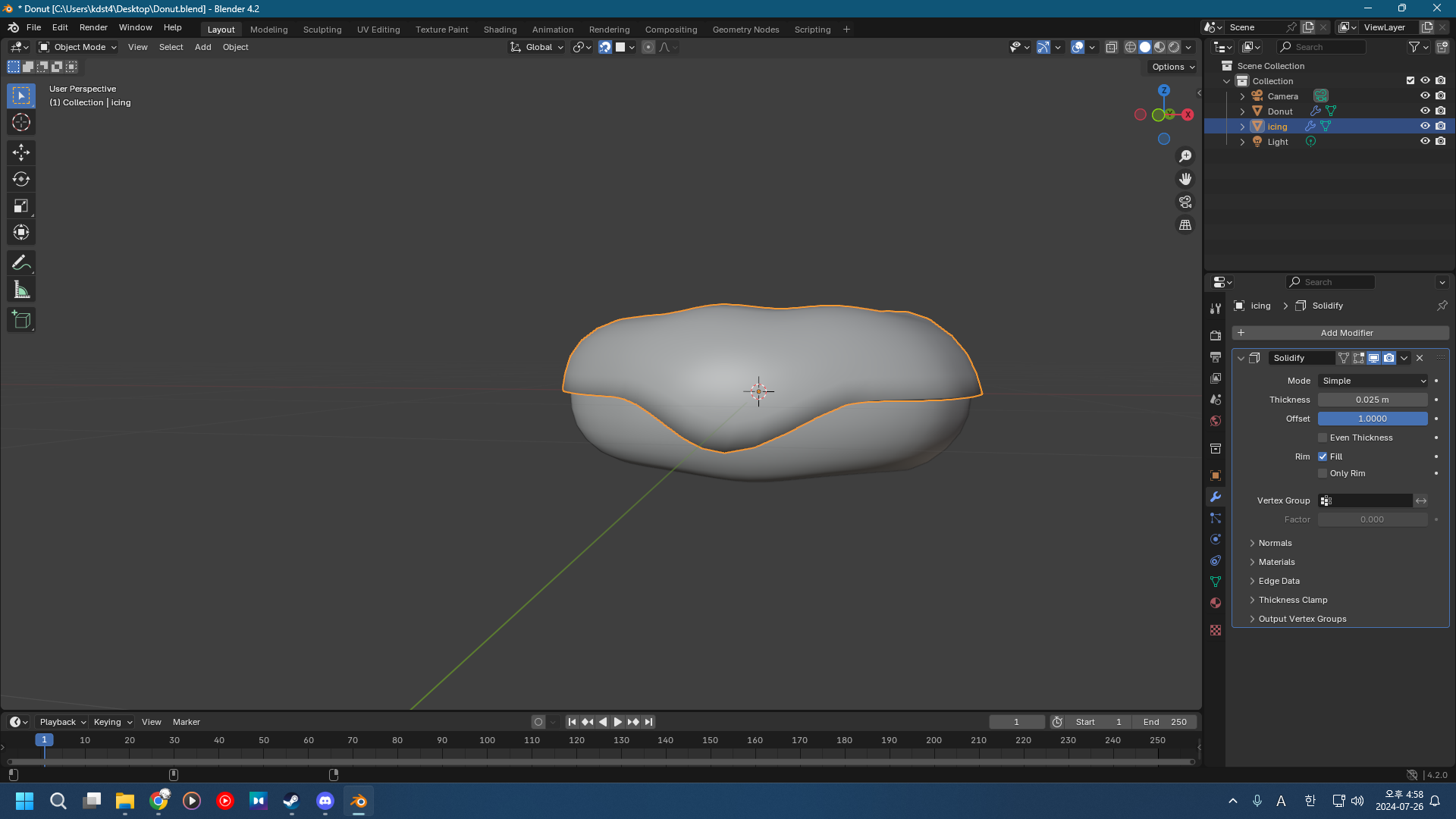The height and width of the screenshot is (819, 1456).
Task: Select the Annotate tool
Action: 21,262
